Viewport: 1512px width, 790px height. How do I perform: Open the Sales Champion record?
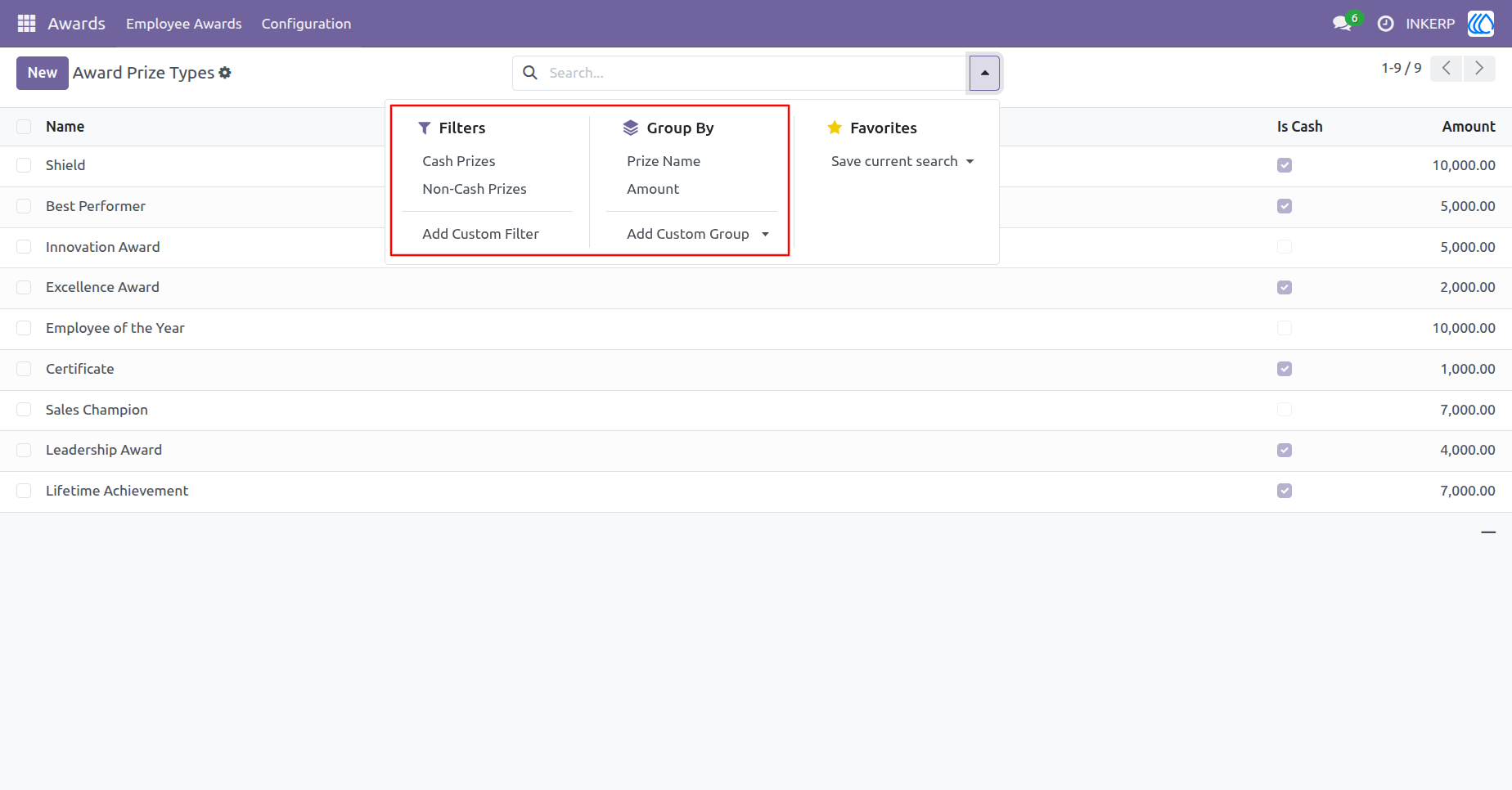click(97, 410)
